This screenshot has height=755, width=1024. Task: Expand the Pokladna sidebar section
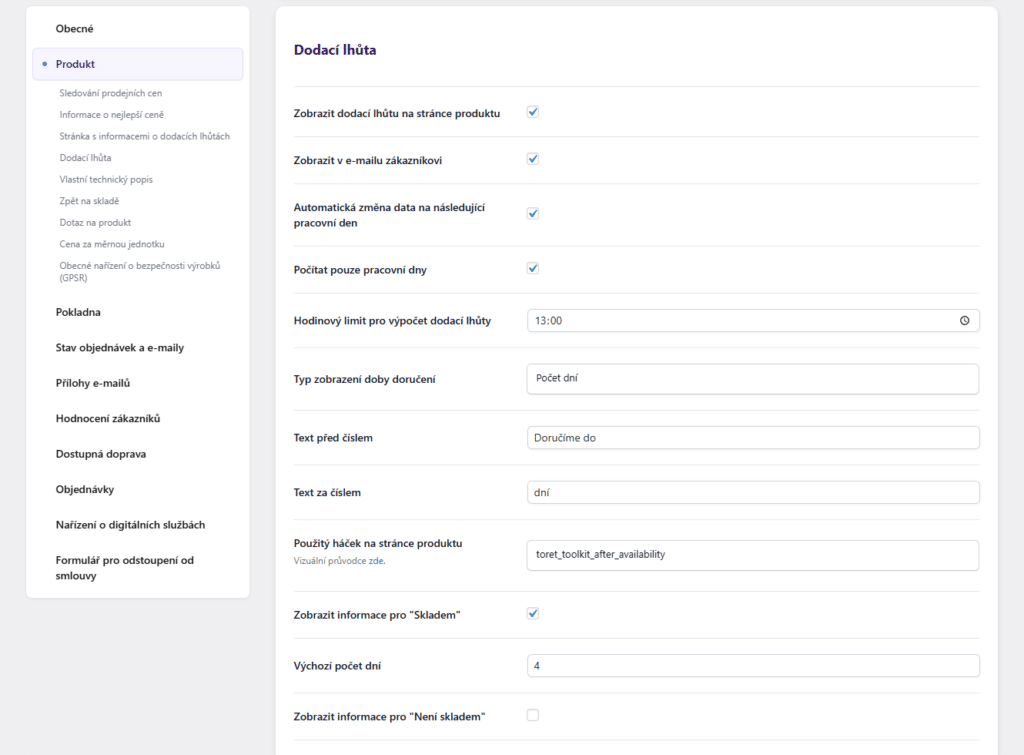coord(78,312)
